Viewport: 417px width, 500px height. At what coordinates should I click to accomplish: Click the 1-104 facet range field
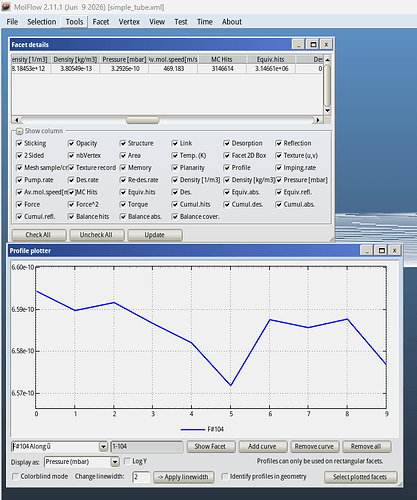click(x=147, y=446)
